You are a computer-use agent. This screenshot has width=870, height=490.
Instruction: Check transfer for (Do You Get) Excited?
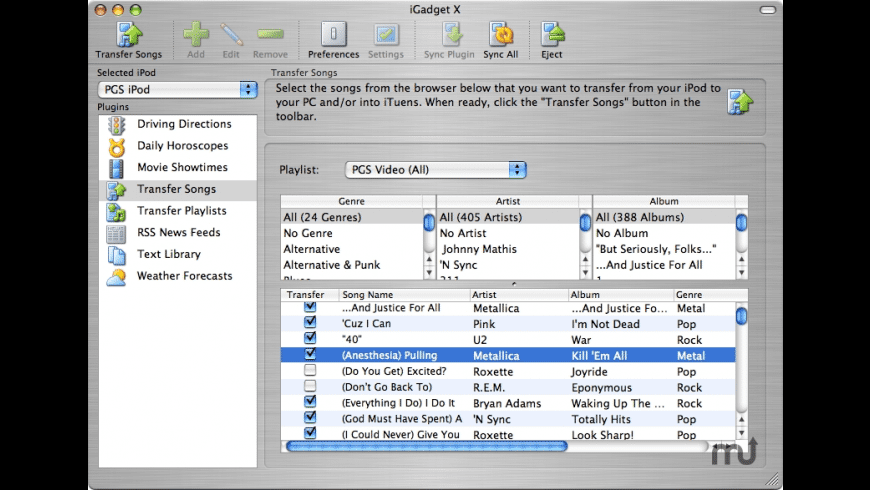coord(310,370)
